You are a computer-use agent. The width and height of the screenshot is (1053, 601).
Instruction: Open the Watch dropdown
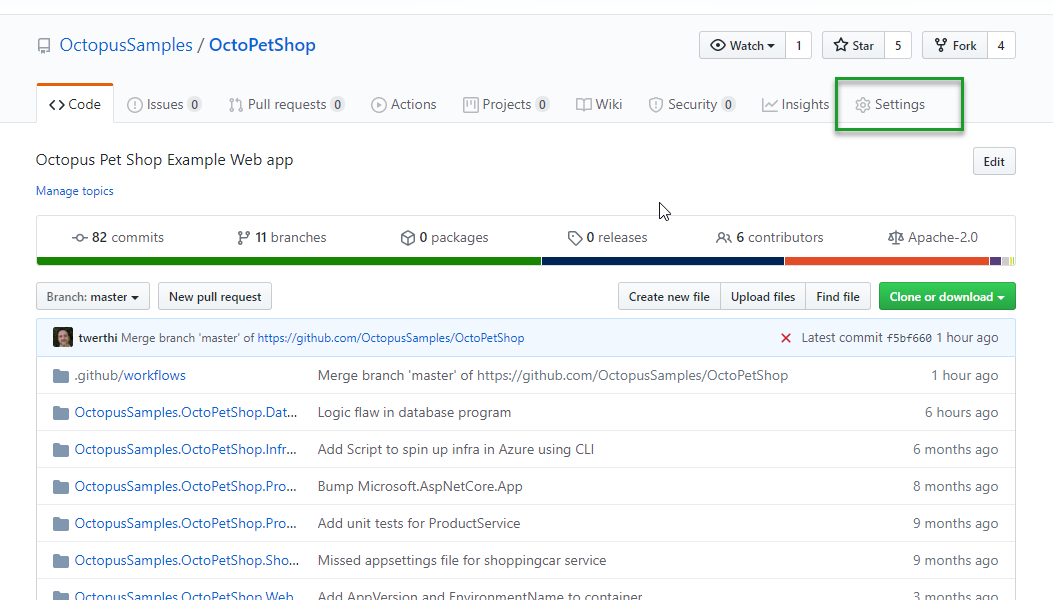(741, 46)
